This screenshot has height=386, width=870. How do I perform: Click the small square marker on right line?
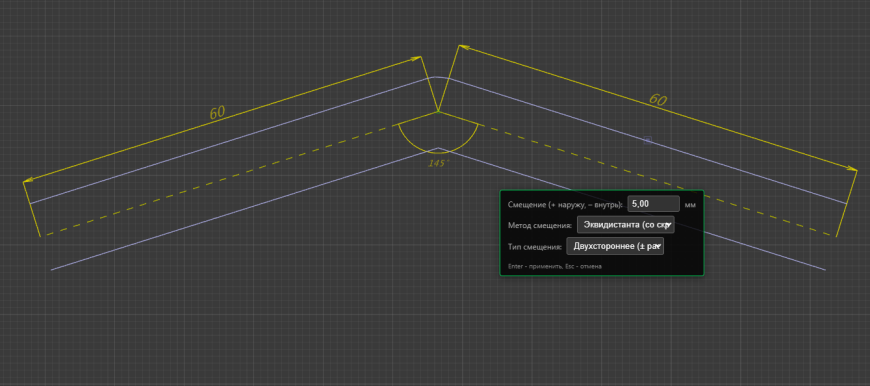point(647,141)
